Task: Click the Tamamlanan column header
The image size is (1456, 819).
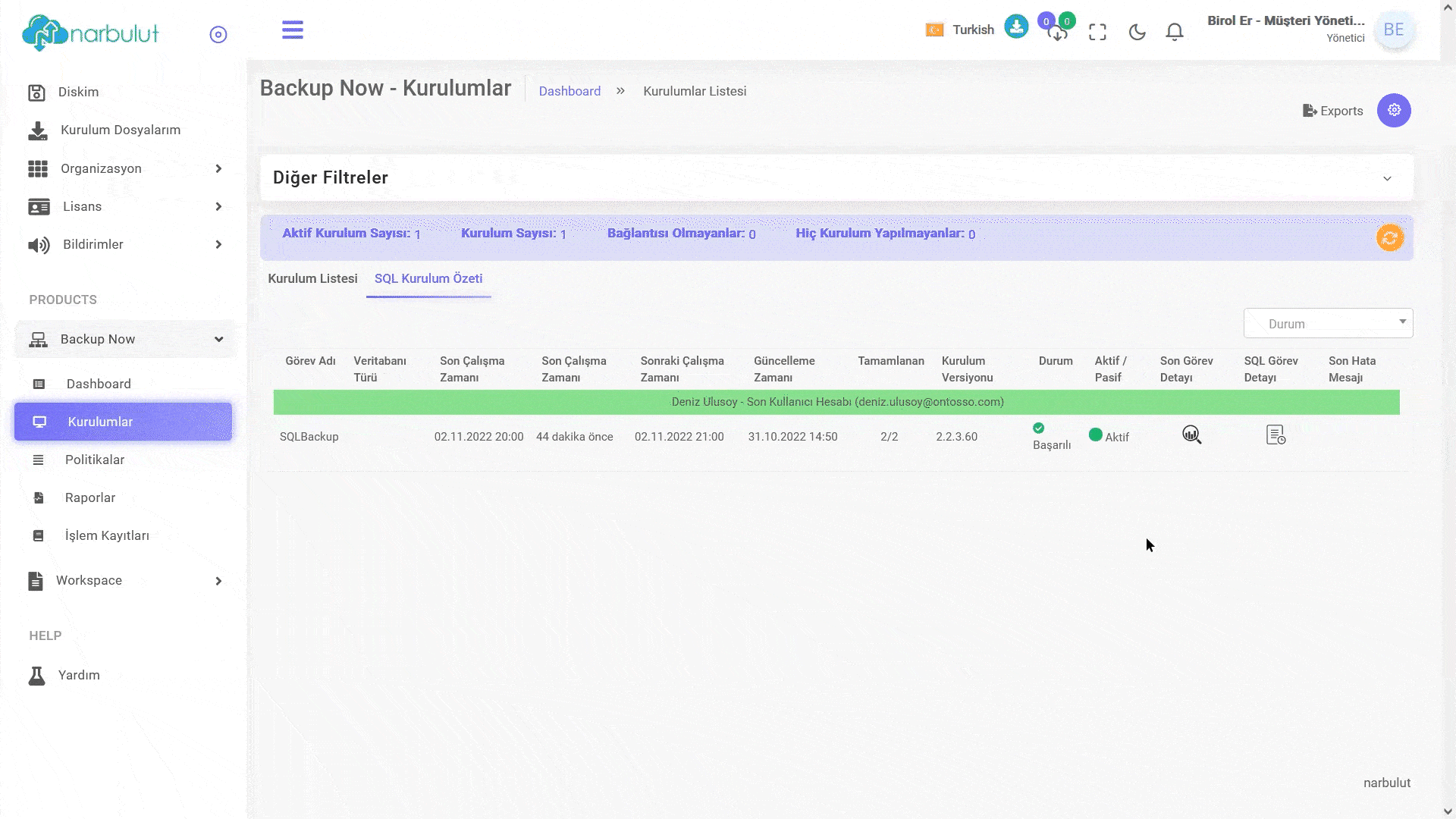Action: [x=891, y=361]
